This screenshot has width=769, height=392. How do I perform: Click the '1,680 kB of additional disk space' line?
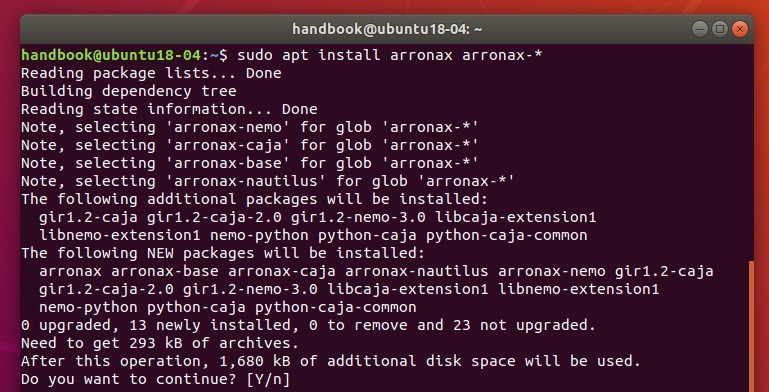coord(331,362)
